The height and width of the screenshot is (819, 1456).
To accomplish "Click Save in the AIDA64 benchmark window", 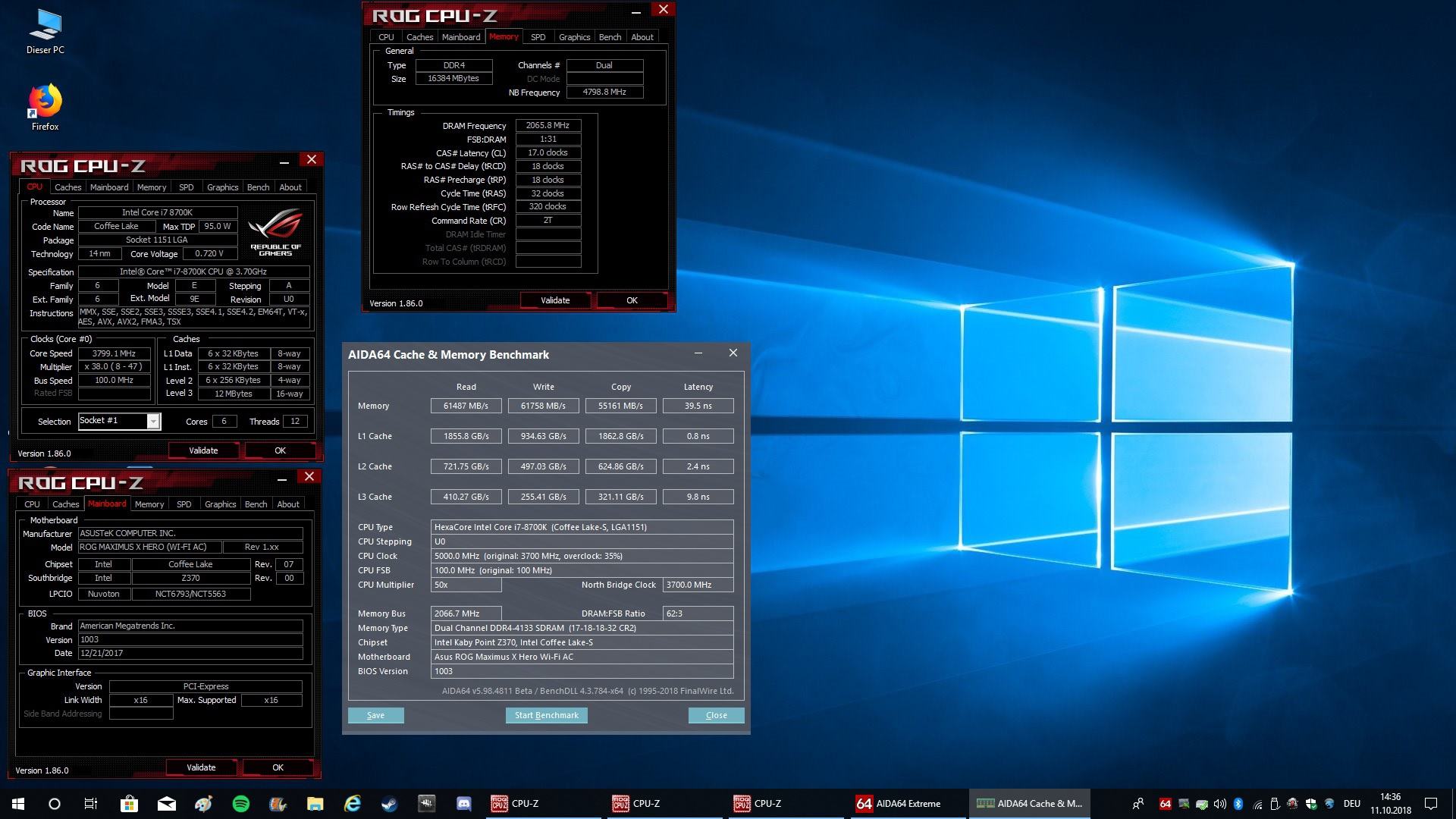I will pyautogui.click(x=375, y=715).
